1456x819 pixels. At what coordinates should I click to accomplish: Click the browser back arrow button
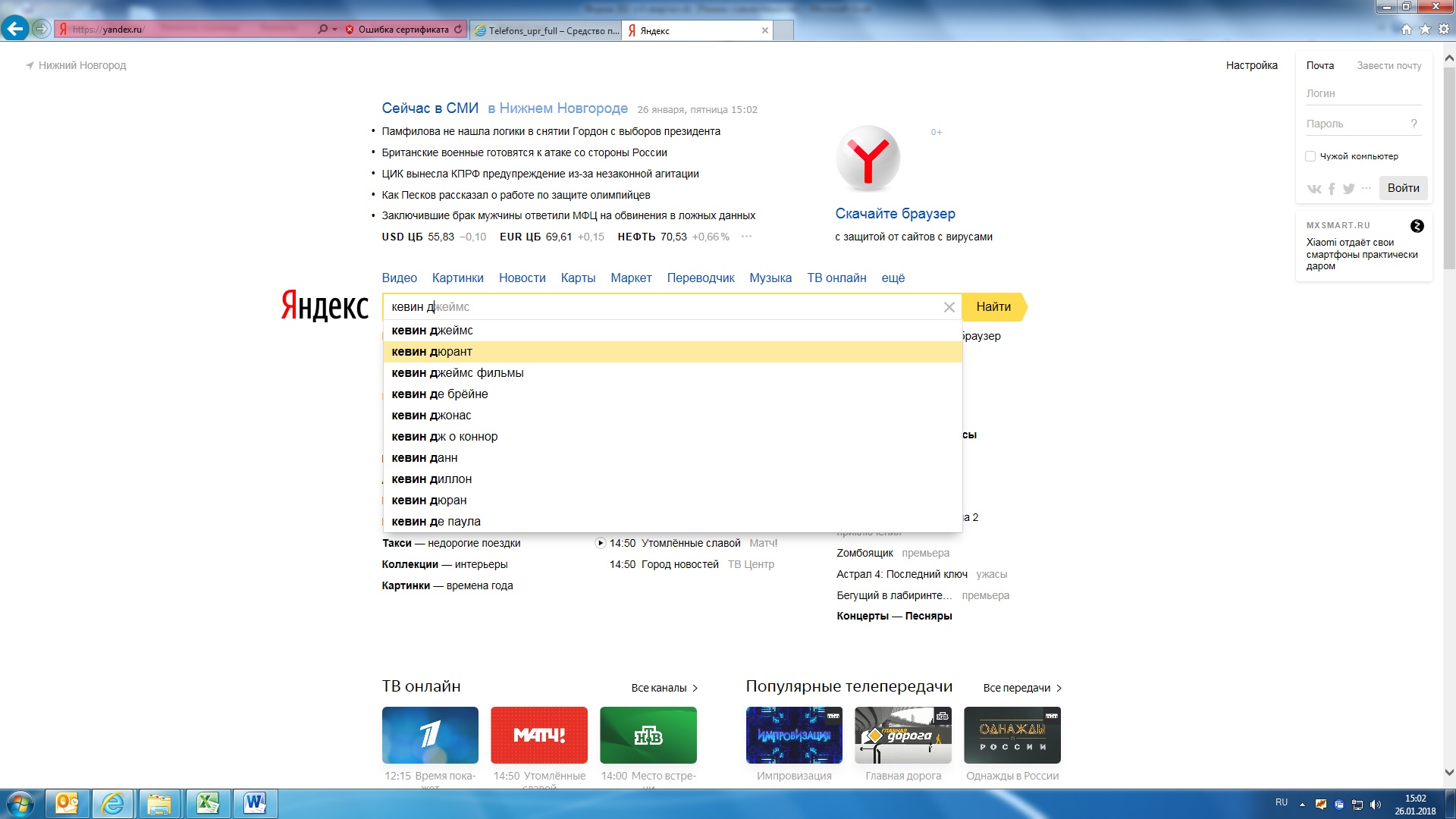tap(15, 29)
